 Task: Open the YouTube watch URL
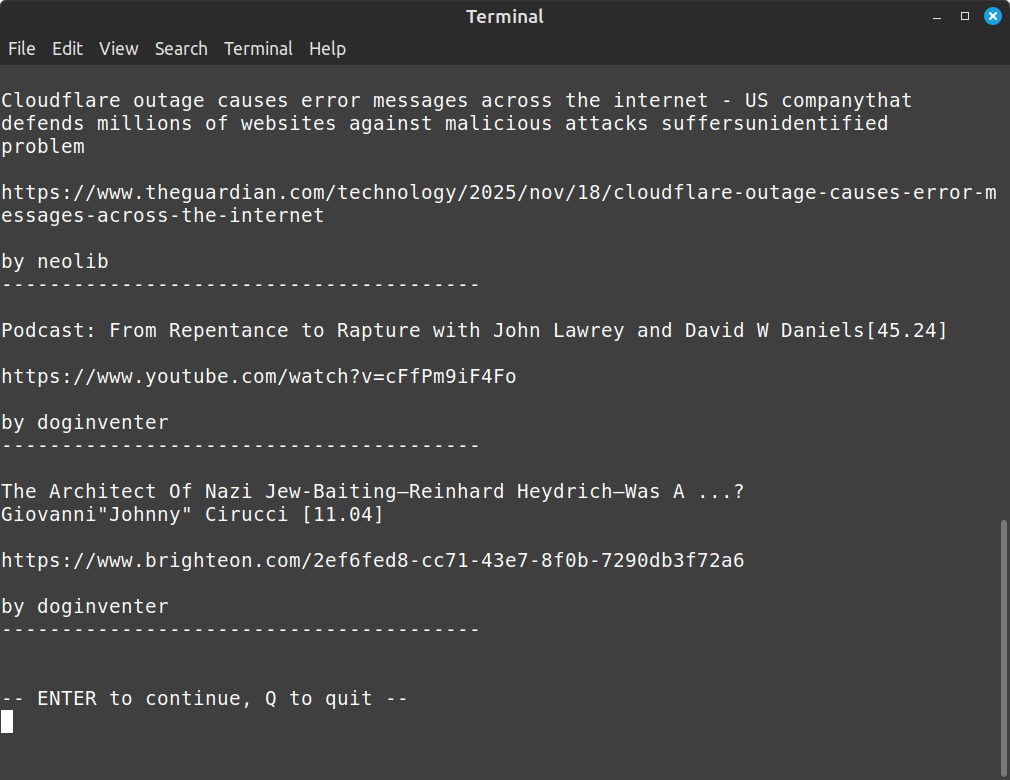pos(258,376)
